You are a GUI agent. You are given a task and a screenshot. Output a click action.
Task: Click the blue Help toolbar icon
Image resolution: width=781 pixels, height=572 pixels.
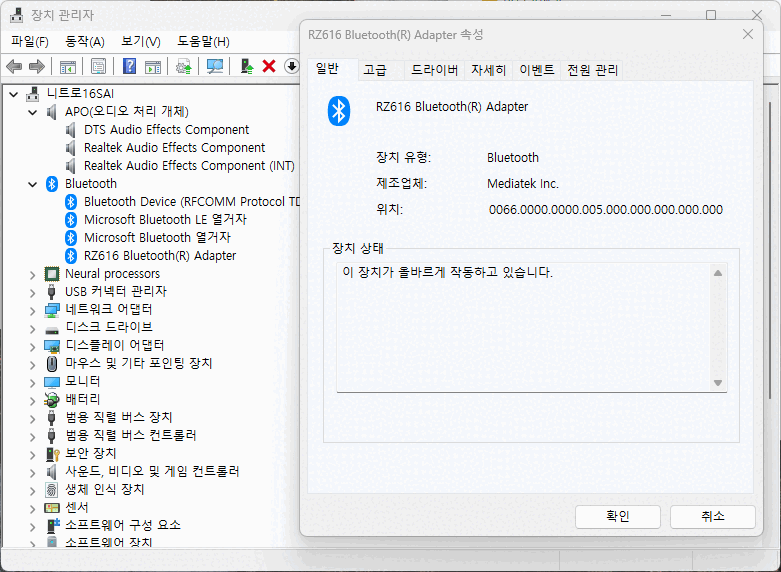click(x=129, y=66)
